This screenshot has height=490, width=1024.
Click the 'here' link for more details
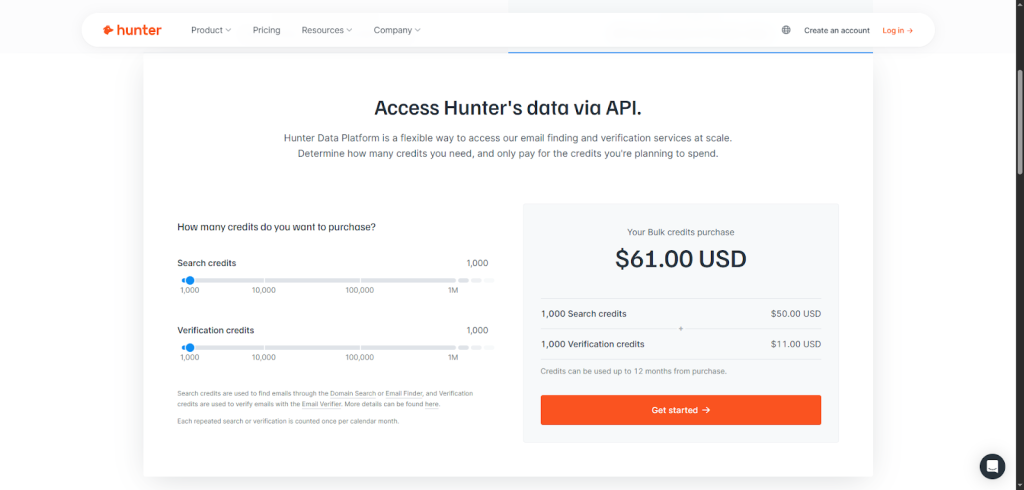431,404
